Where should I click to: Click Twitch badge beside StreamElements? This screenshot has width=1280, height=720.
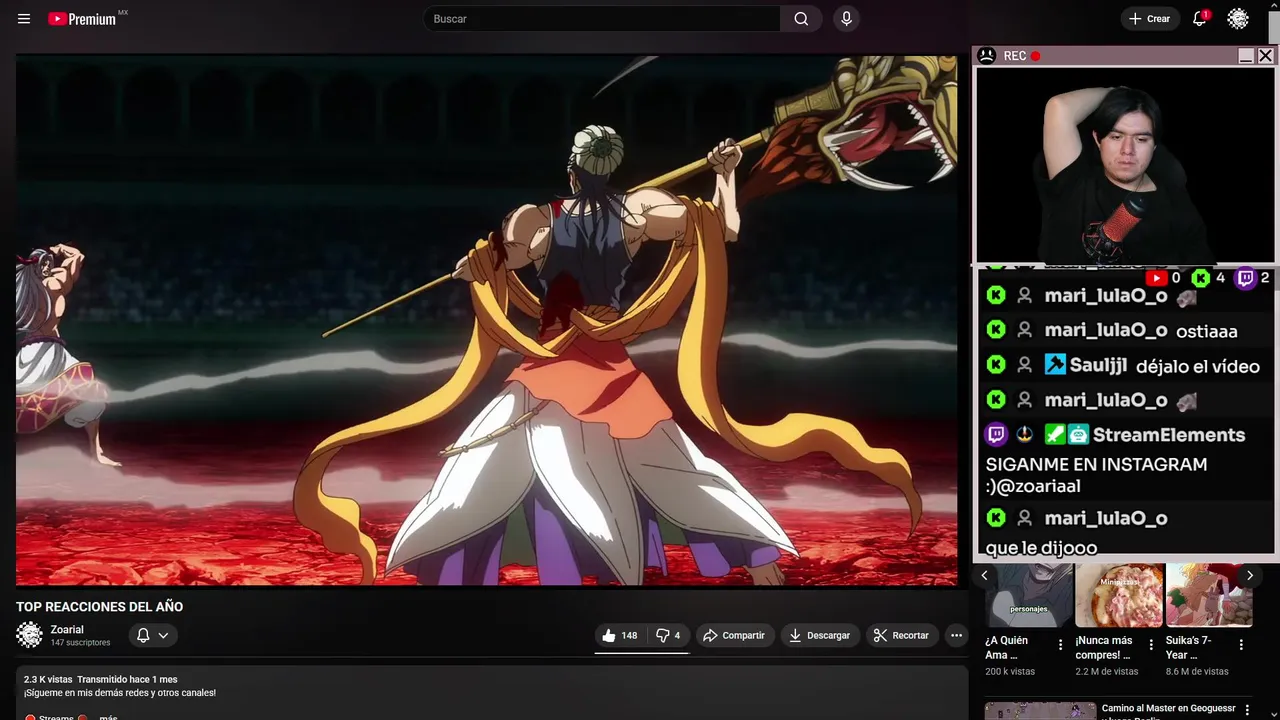pyautogui.click(x=996, y=434)
